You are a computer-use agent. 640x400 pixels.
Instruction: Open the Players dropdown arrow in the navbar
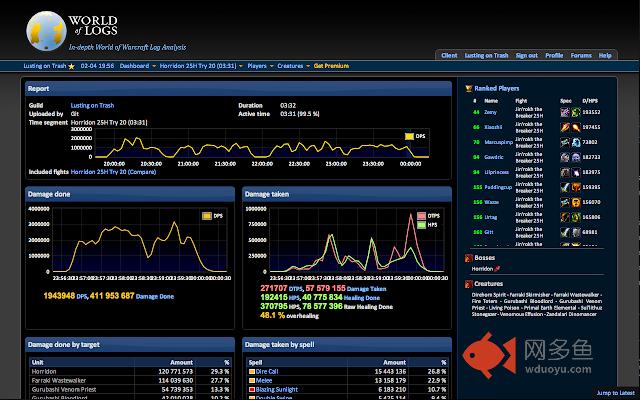click(x=271, y=66)
